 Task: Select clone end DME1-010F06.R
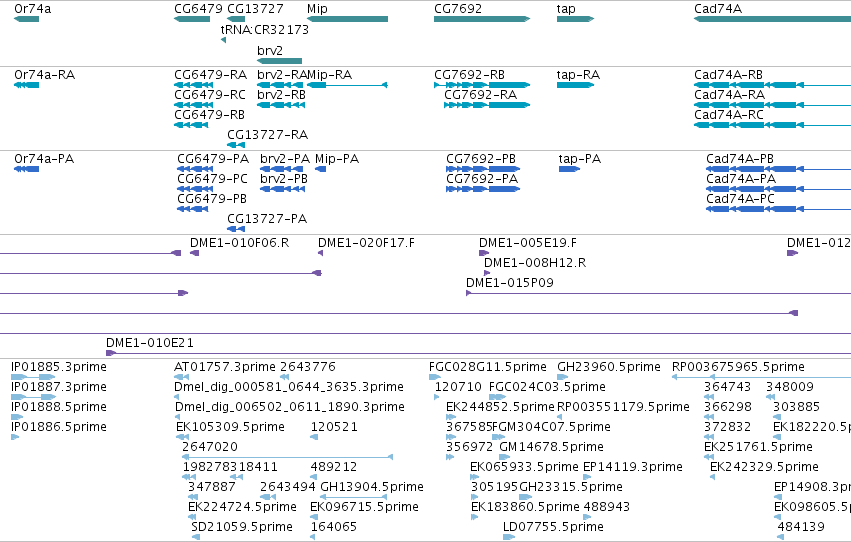point(194,253)
